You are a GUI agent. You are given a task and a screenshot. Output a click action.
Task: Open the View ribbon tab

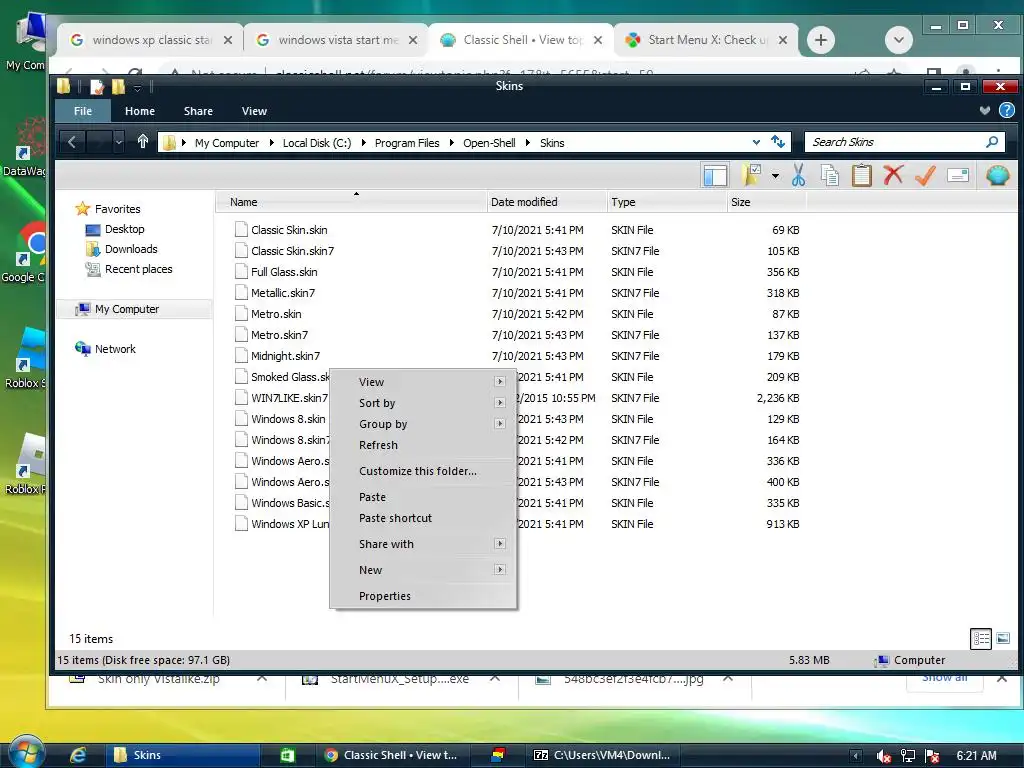click(x=254, y=110)
